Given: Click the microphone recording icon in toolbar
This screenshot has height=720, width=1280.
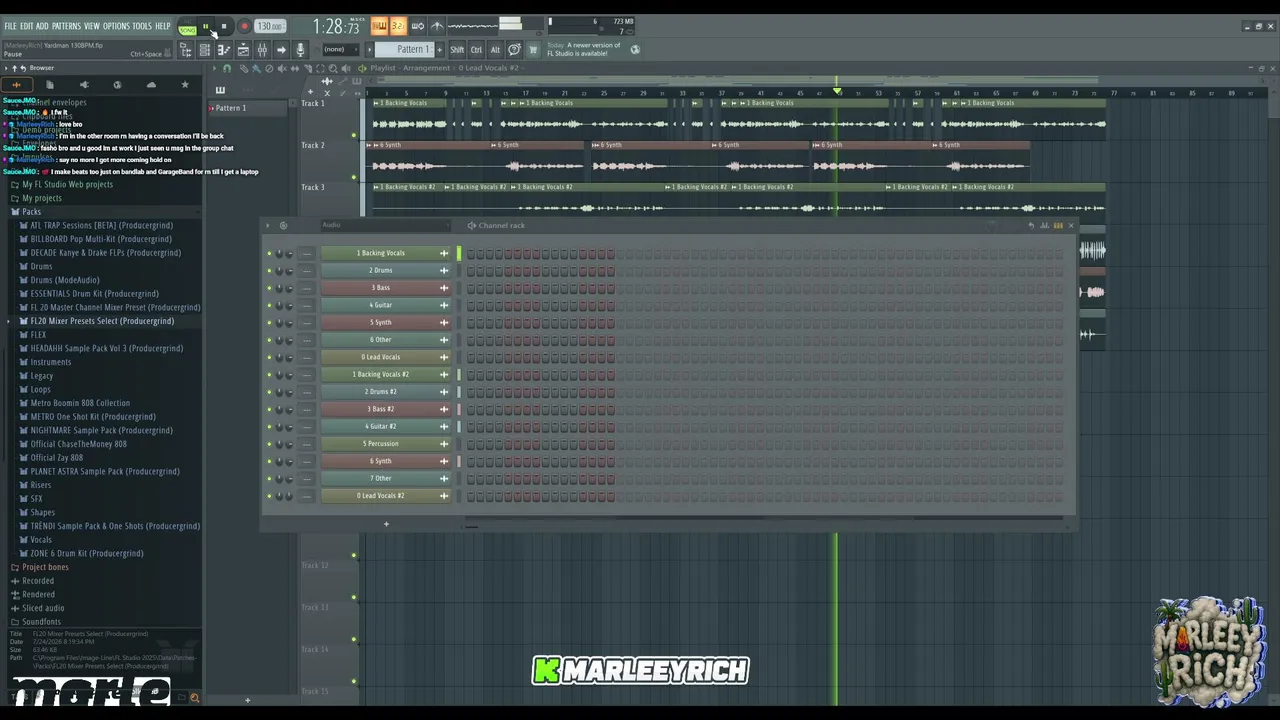Looking at the screenshot, I should 300,50.
